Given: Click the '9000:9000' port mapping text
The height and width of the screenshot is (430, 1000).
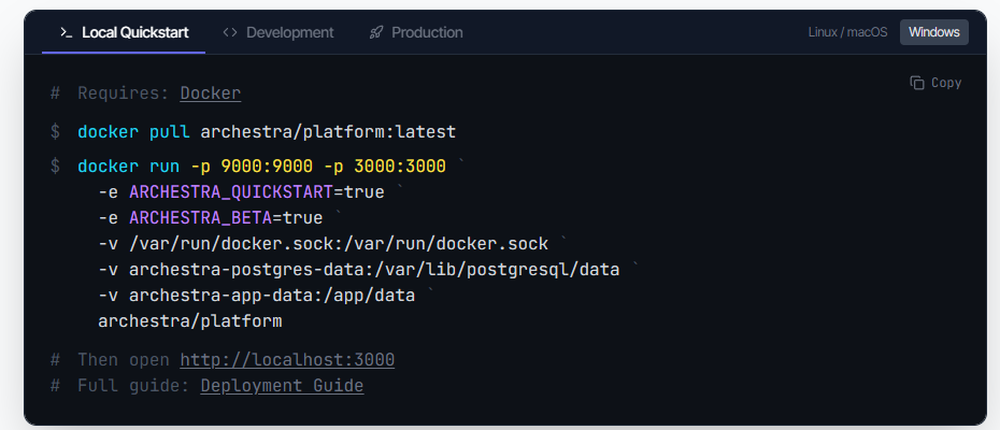Looking at the screenshot, I should (267, 167).
